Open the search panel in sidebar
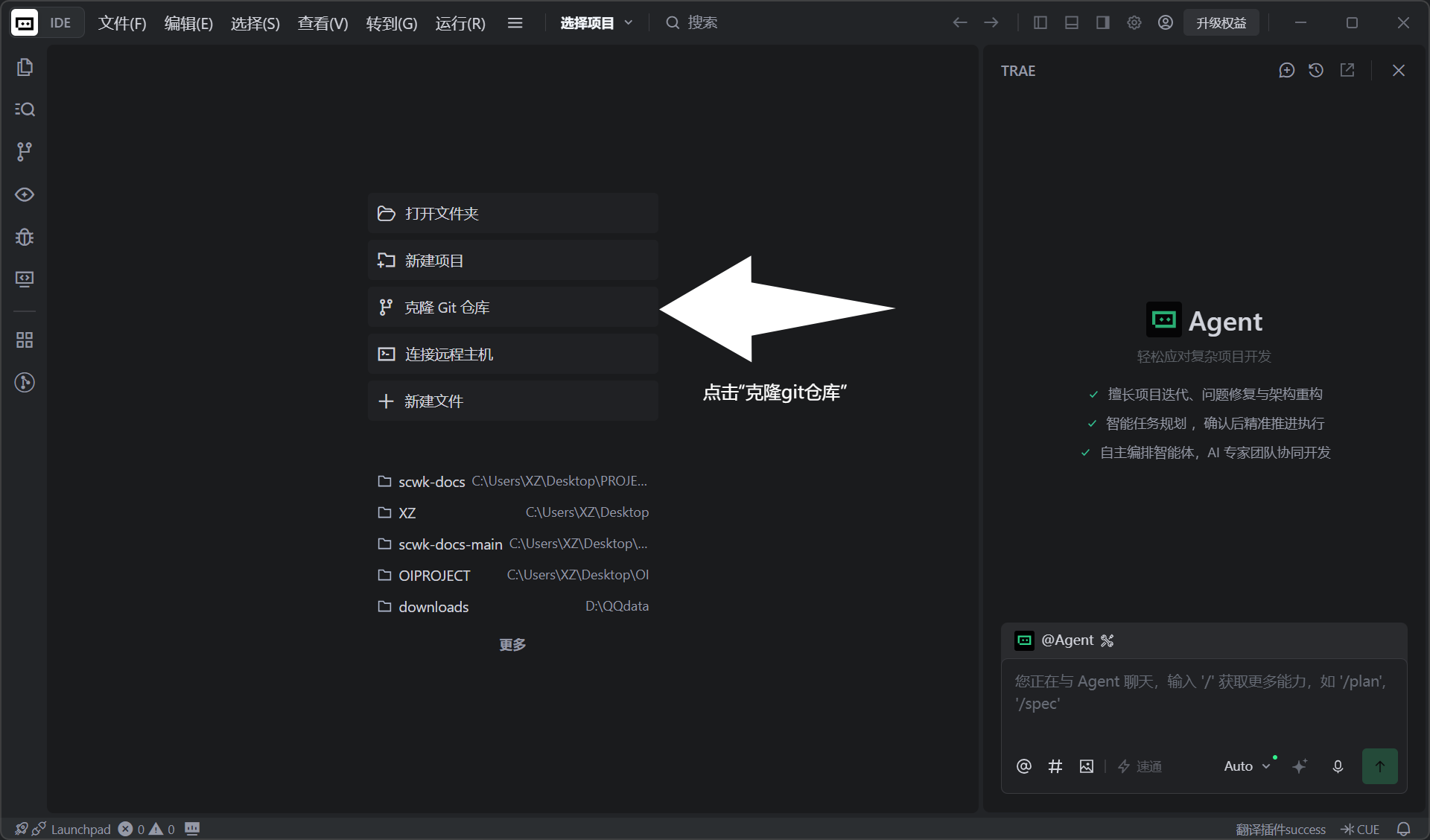Screen dimensions: 1430x840 [x=25, y=109]
